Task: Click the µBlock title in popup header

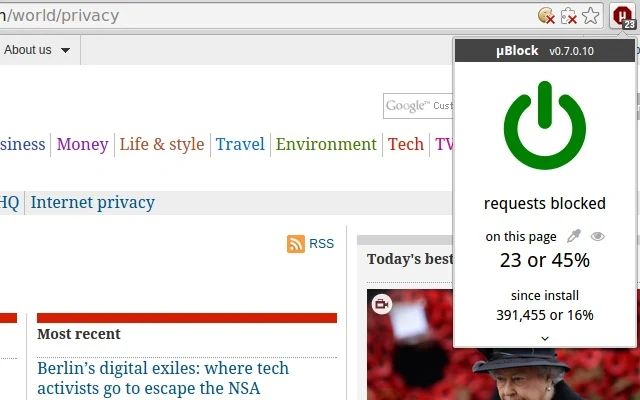Action: point(517,51)
